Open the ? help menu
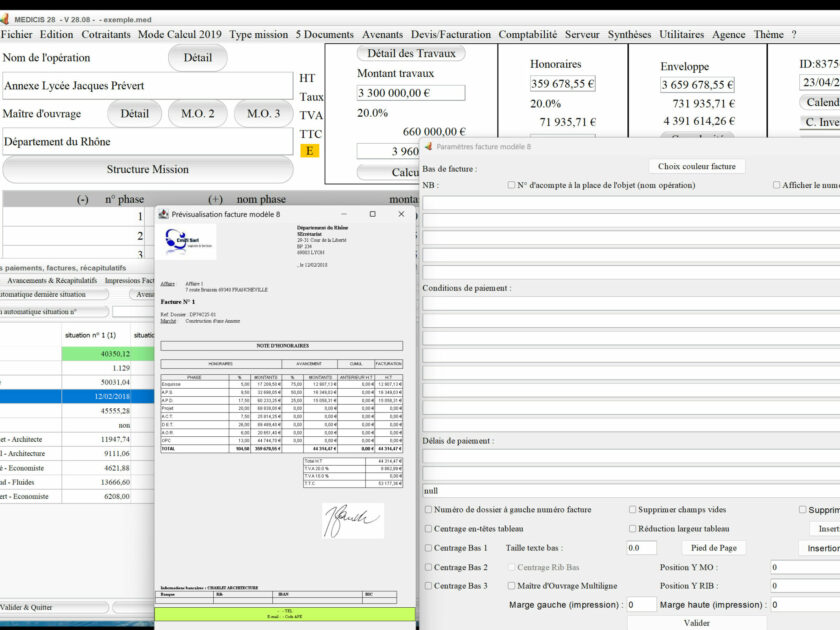Screen dimensions: 840x630 pyautogui.click(x=794, y=34)
